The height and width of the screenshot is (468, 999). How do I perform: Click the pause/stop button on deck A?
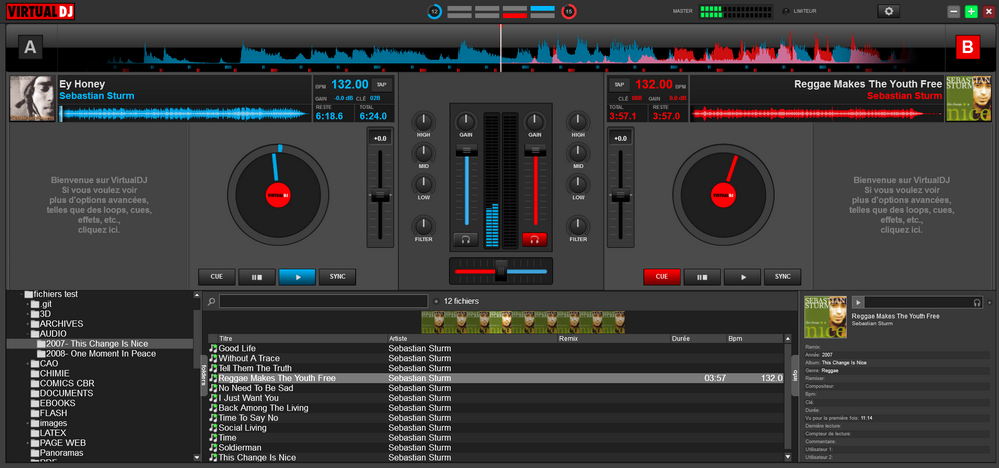click(x=257, y=277)
